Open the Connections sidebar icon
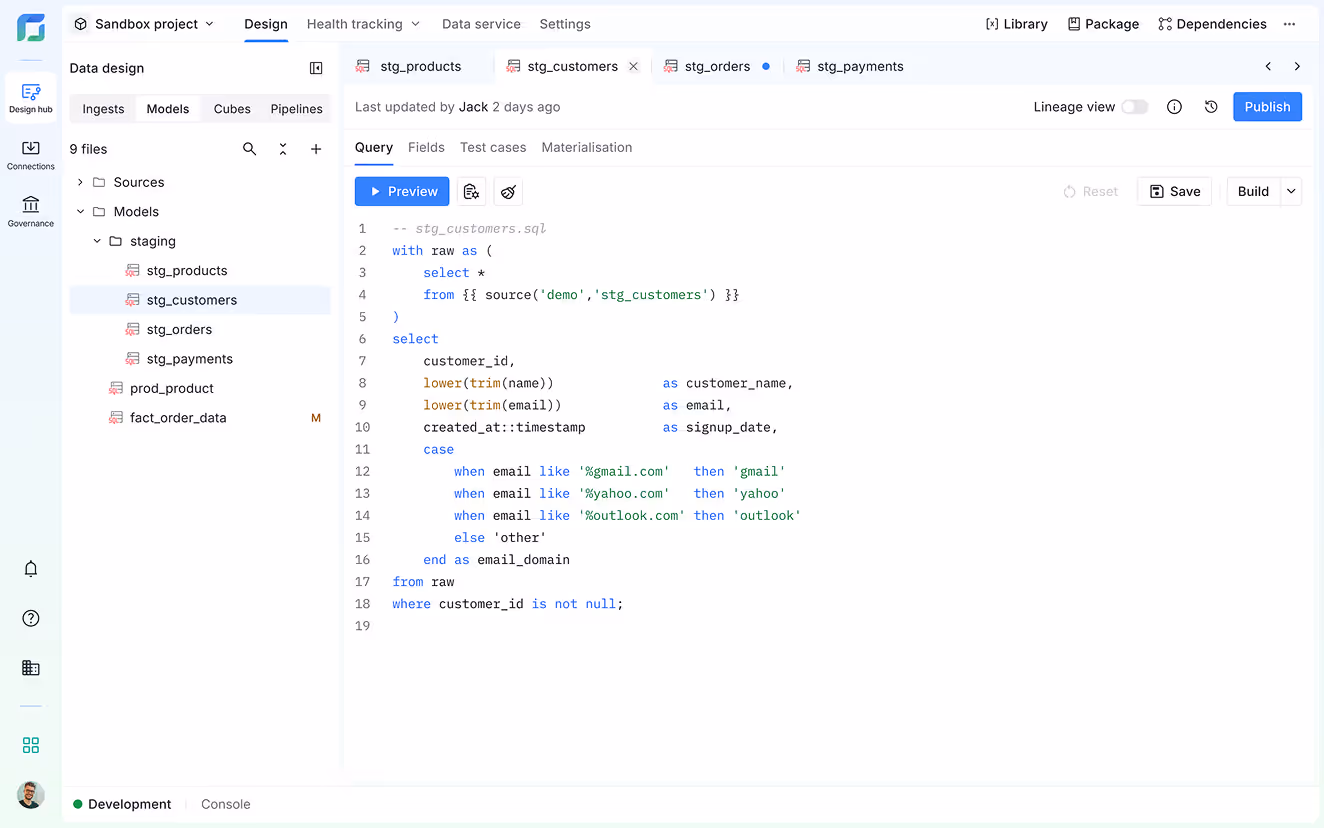Image resolution: width=1324 pixels, height=828 pixels. coord(31,154)
